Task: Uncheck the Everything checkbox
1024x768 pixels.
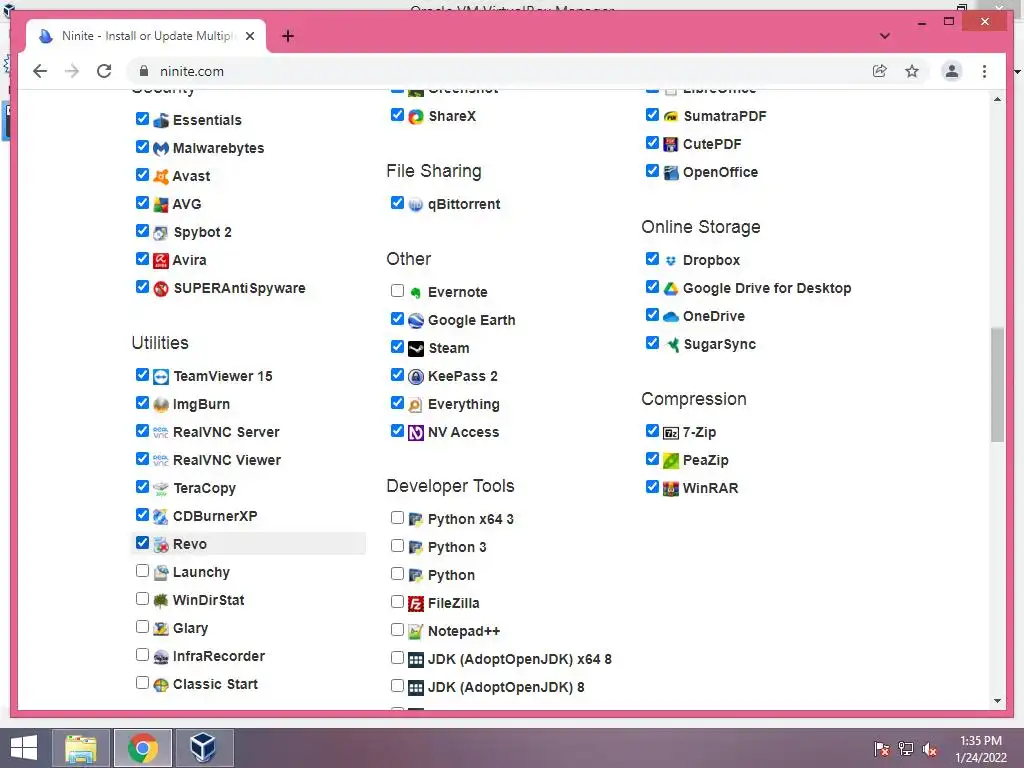Action: click(x=397, y=403)
